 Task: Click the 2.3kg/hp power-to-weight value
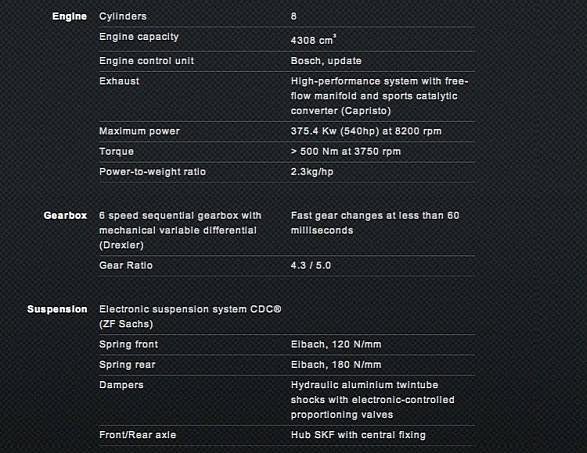tap(312, 172)
